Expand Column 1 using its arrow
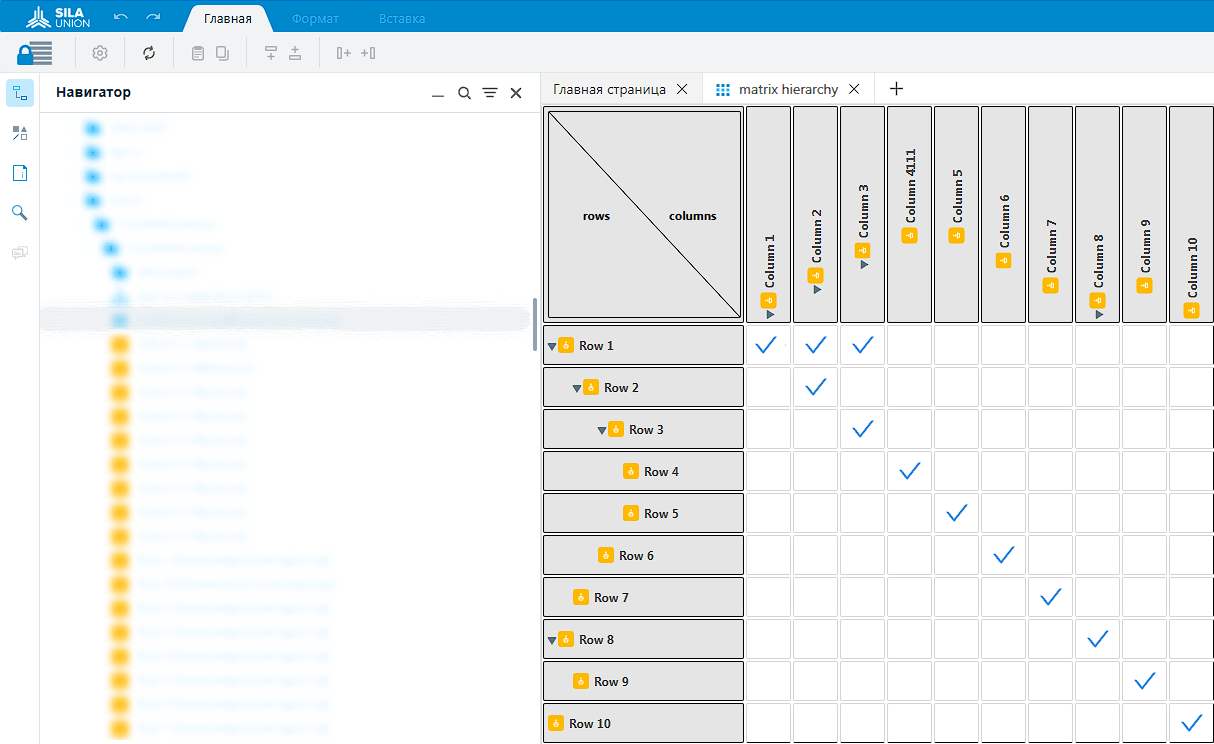 (x=770, y=314)
